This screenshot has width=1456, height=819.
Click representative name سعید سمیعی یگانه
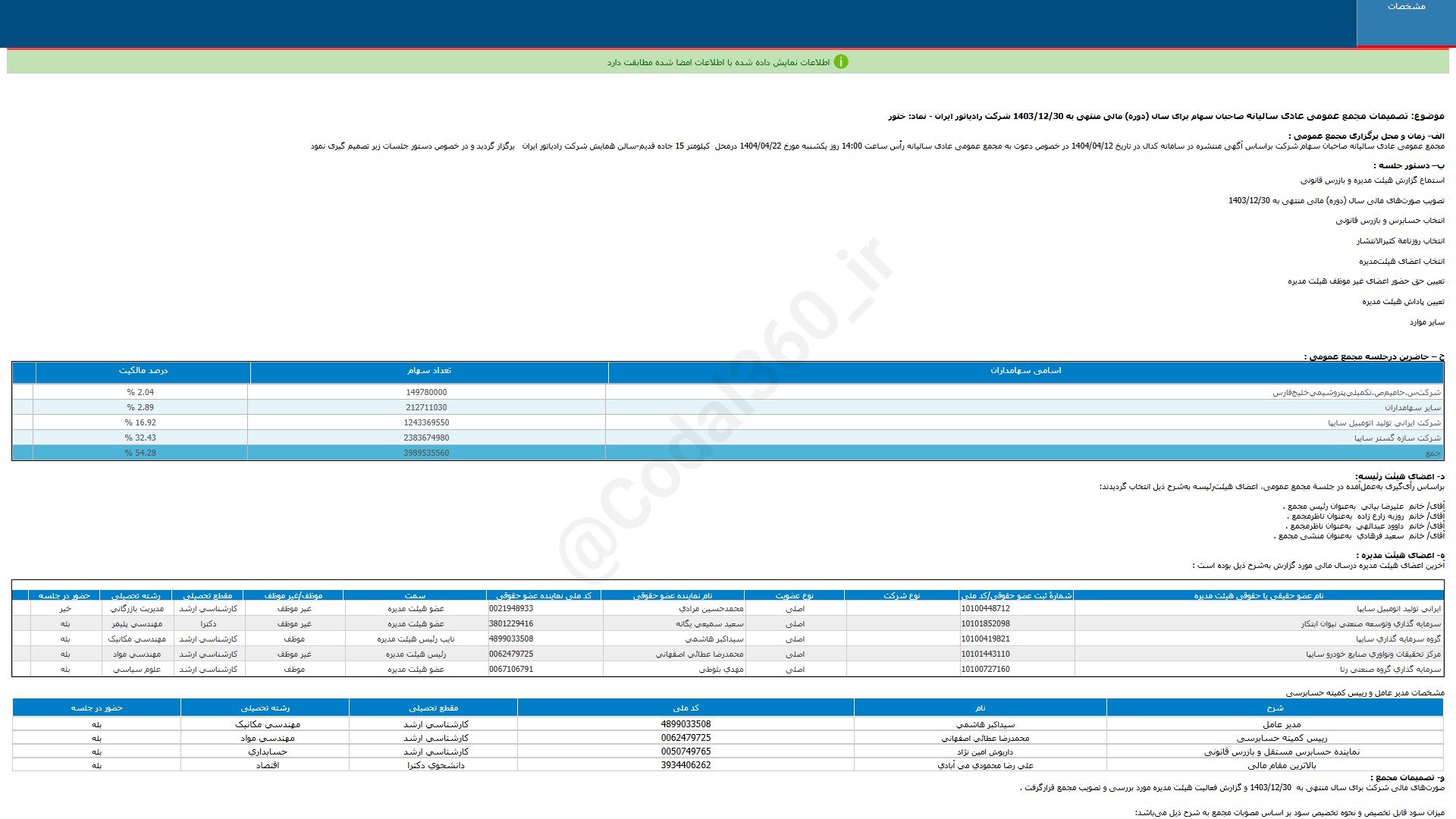(x=710, y=624)
